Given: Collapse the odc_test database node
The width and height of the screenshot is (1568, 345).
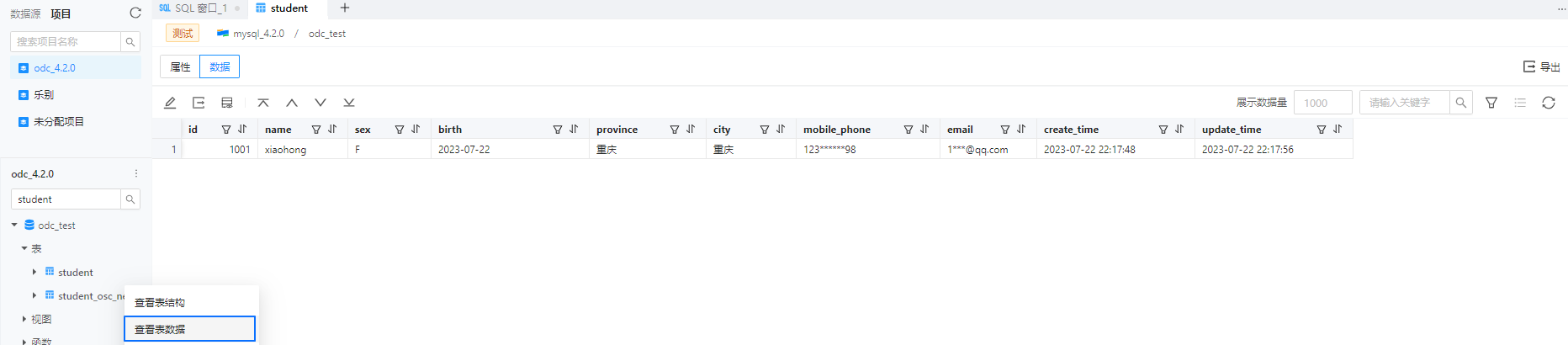Looking at the screenshot, I should pos(14,225).
